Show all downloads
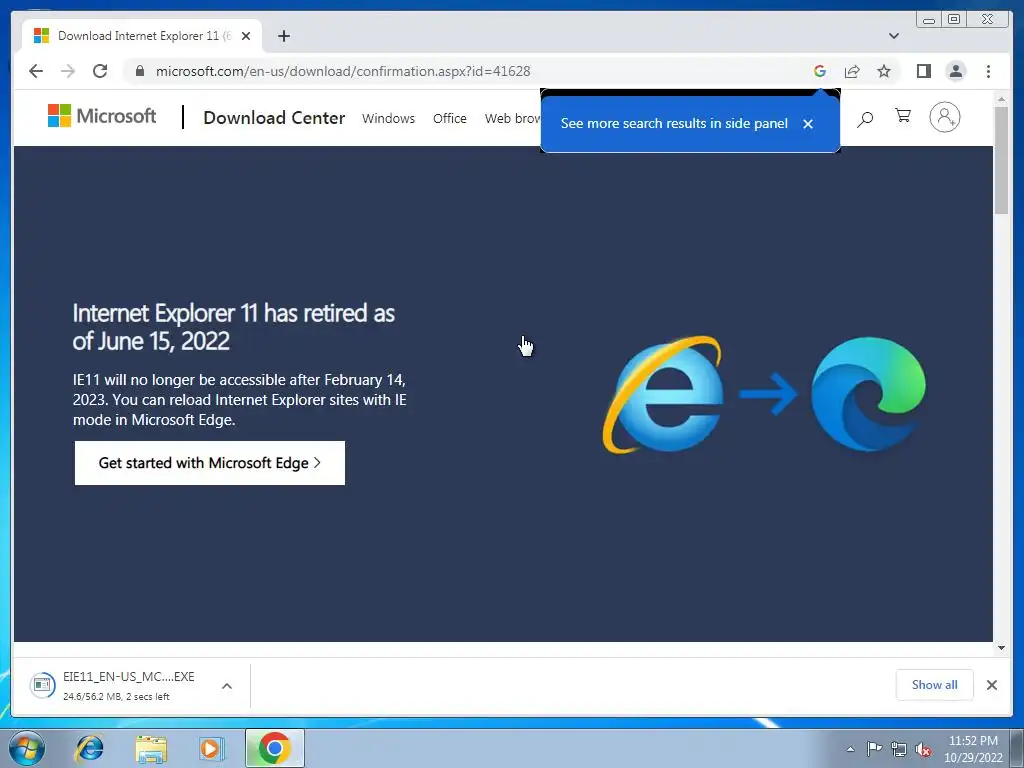This screenshot has height=768, width=1024. pos(935,684)
